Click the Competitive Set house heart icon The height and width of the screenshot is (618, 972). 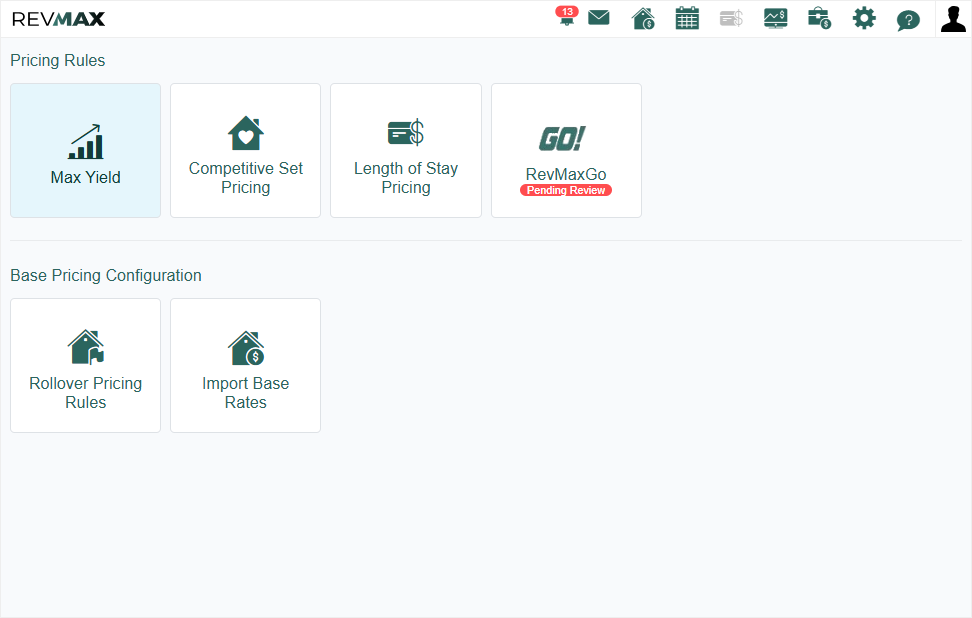click(x=245, y=133)
